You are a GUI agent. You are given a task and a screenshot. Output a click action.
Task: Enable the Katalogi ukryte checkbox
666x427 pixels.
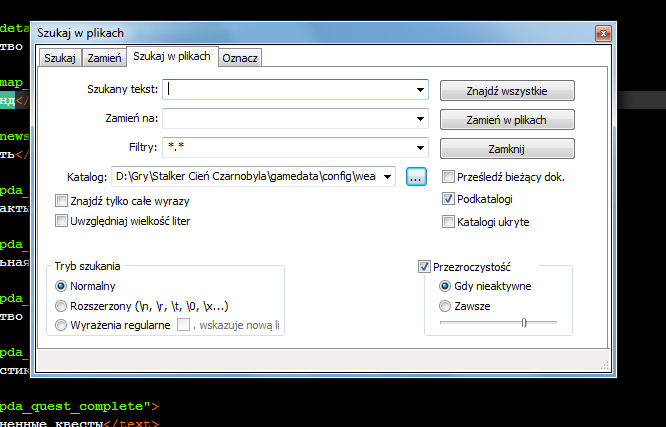(x=448, y=222)
